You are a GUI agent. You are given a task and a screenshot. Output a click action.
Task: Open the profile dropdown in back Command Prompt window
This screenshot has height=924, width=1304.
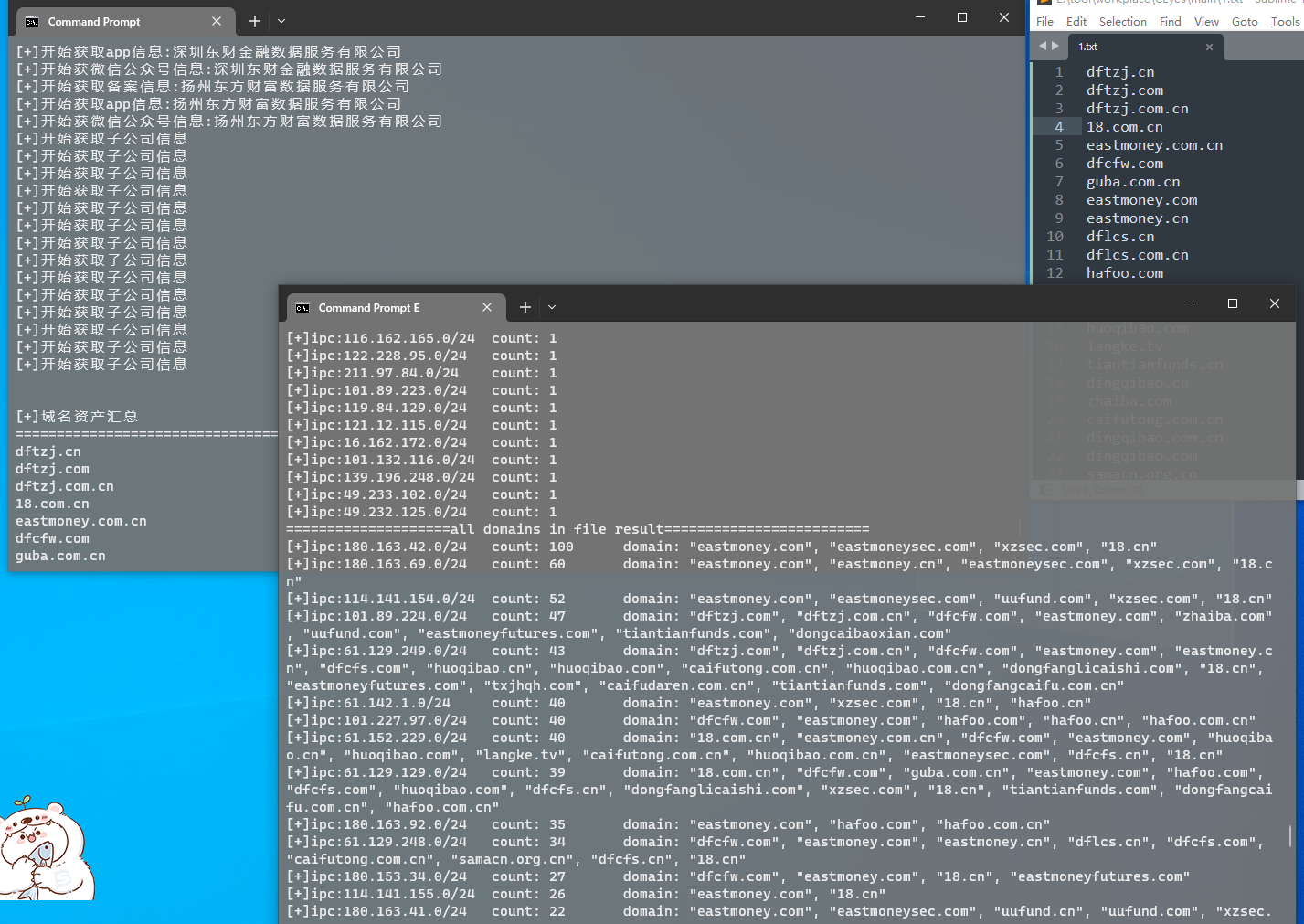pyautogui.click(x=281, y=21)
